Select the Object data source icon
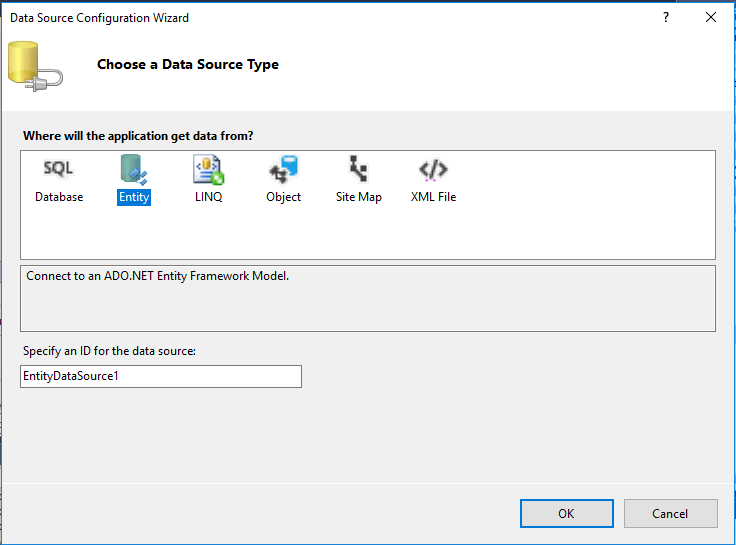The image size is (736, 545). pos(283,169)
